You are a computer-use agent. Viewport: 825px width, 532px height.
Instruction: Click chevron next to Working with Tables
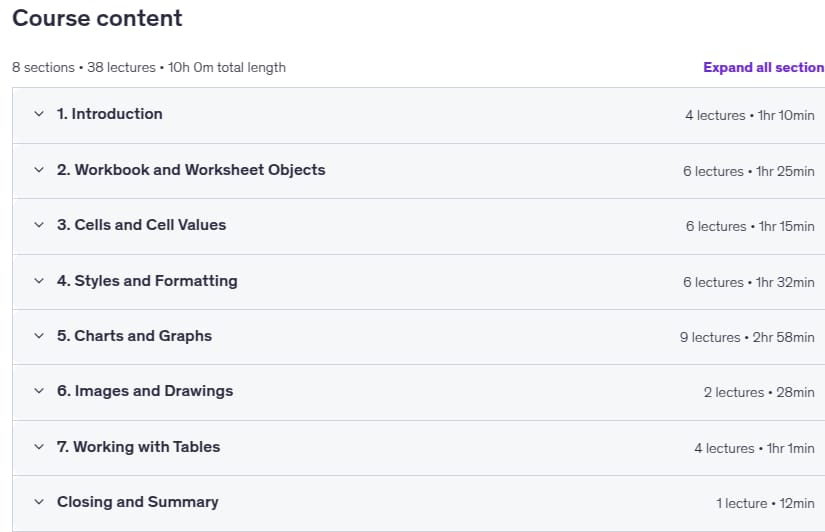click(39, 447)
